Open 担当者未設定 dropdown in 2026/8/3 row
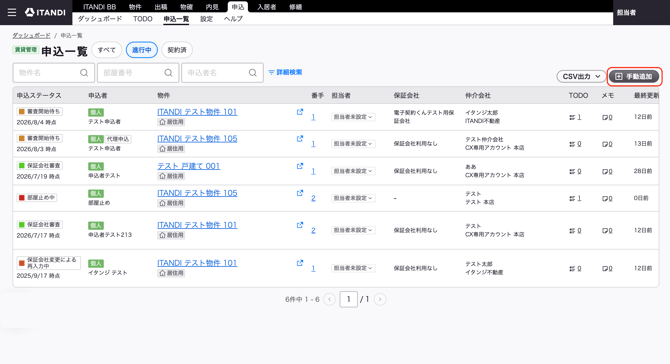Image resolution: width=670 pixels, height=364 pixels. [x=353, y=144]
